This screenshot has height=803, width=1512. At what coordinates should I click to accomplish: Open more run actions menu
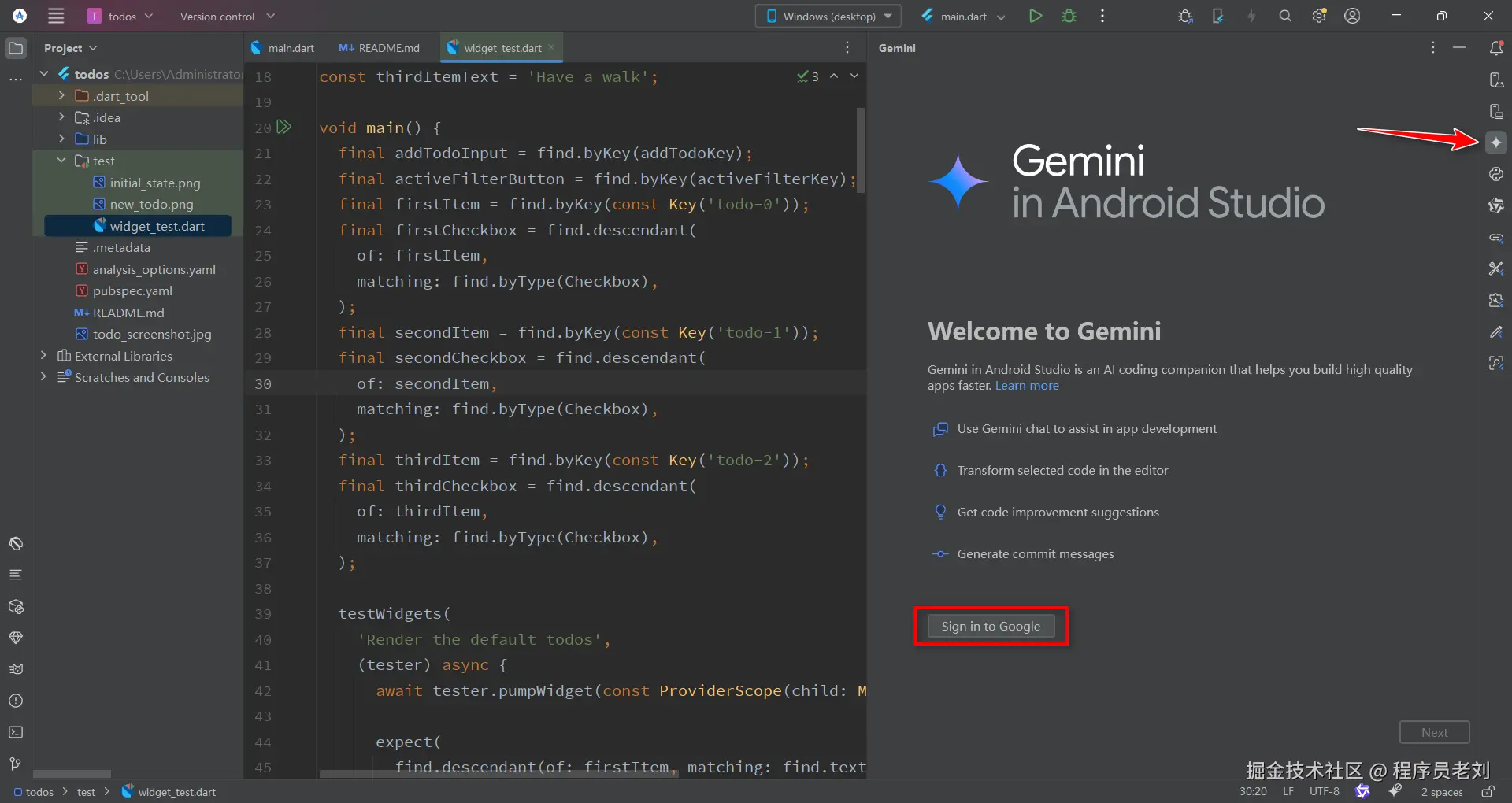(1102, 16)
